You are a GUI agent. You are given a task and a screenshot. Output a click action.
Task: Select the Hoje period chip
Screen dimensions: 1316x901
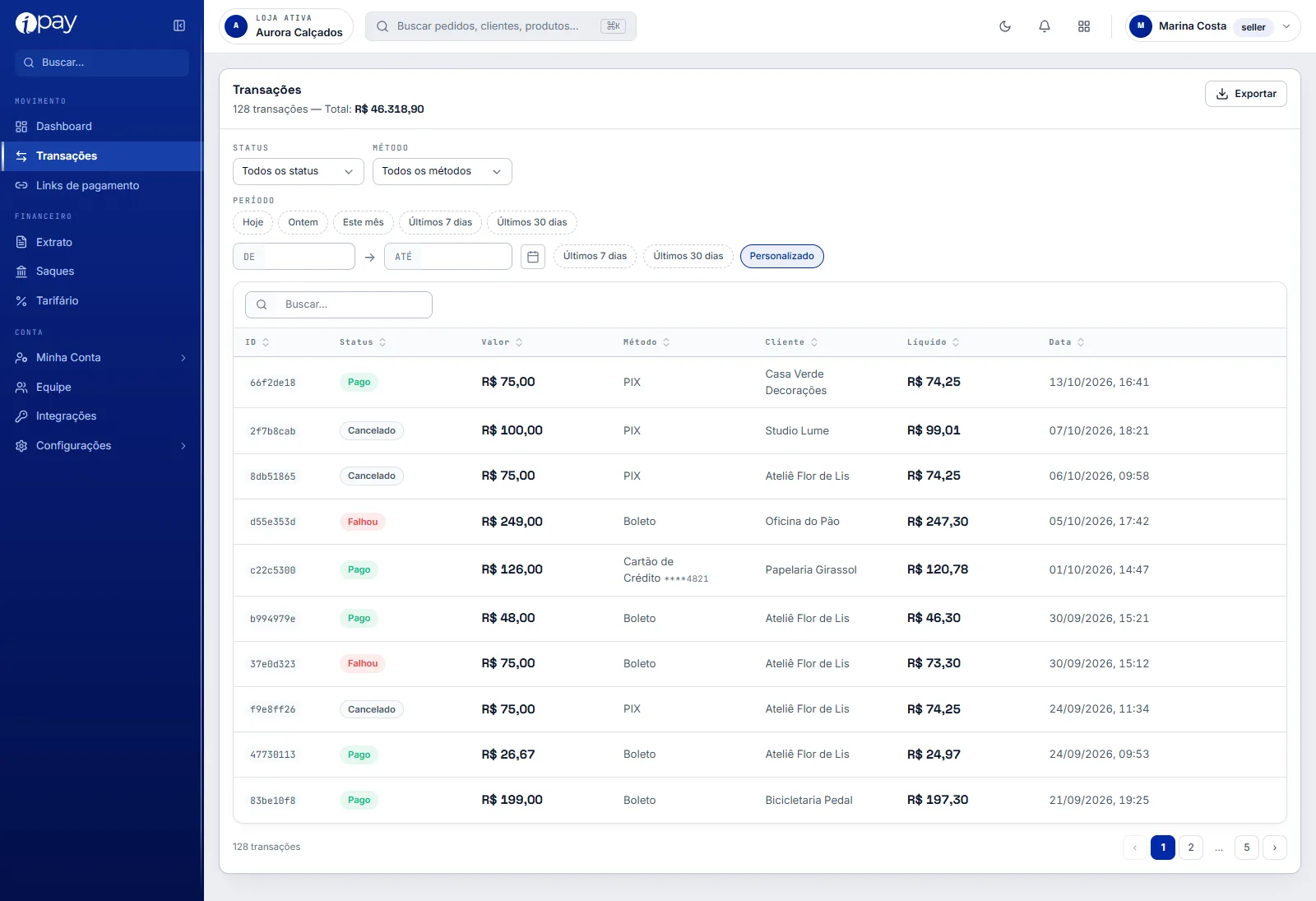pyautogui.click(x=253, y=222)
